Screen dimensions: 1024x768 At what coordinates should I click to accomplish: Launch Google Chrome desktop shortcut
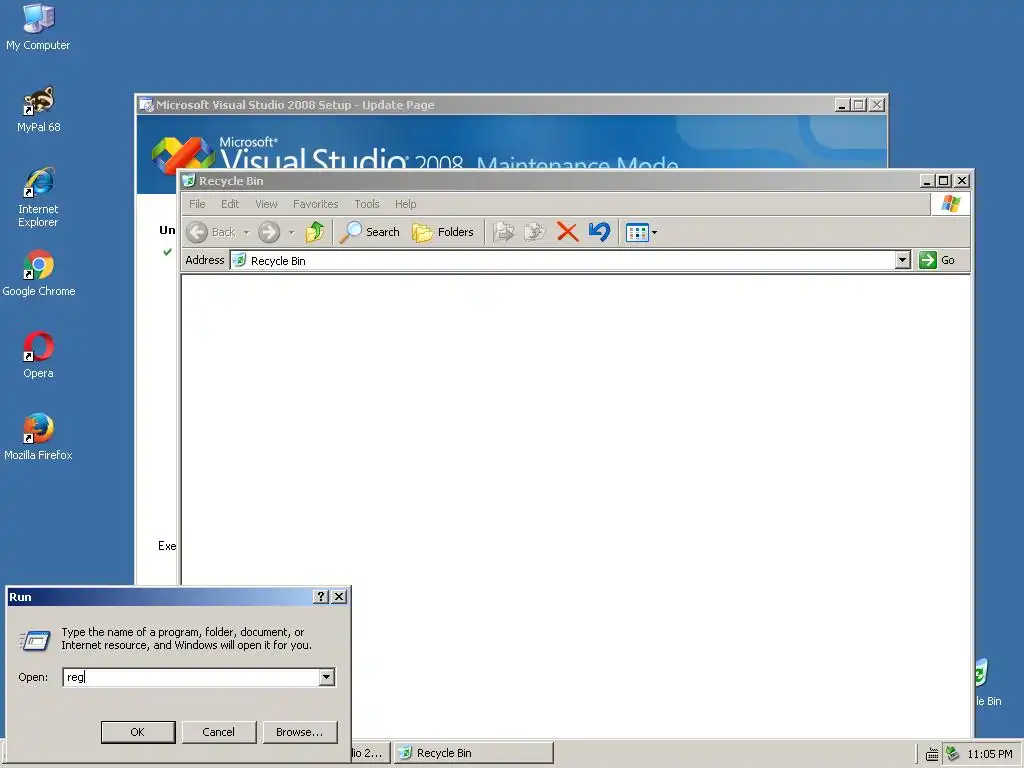click(39, 274)
